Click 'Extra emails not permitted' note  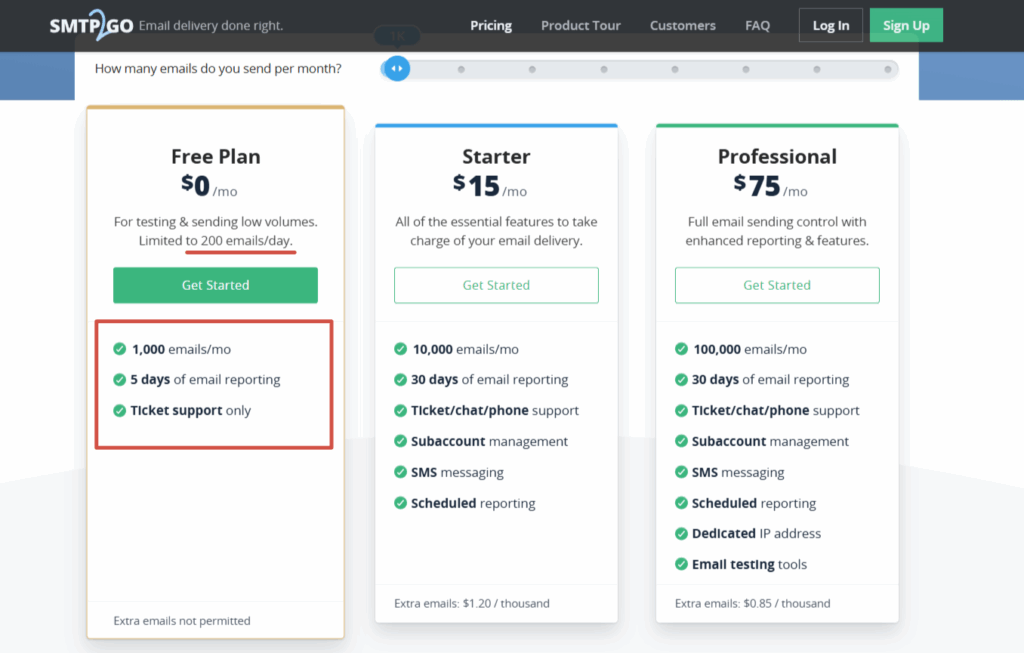(x=182, y=621)
